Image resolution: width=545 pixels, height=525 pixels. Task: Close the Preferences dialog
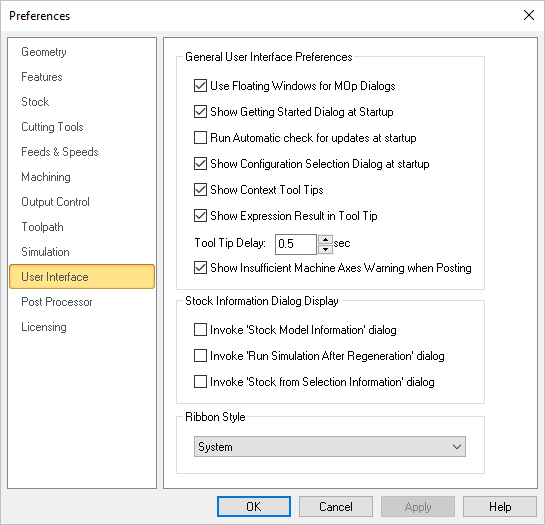tap(529, 15)
